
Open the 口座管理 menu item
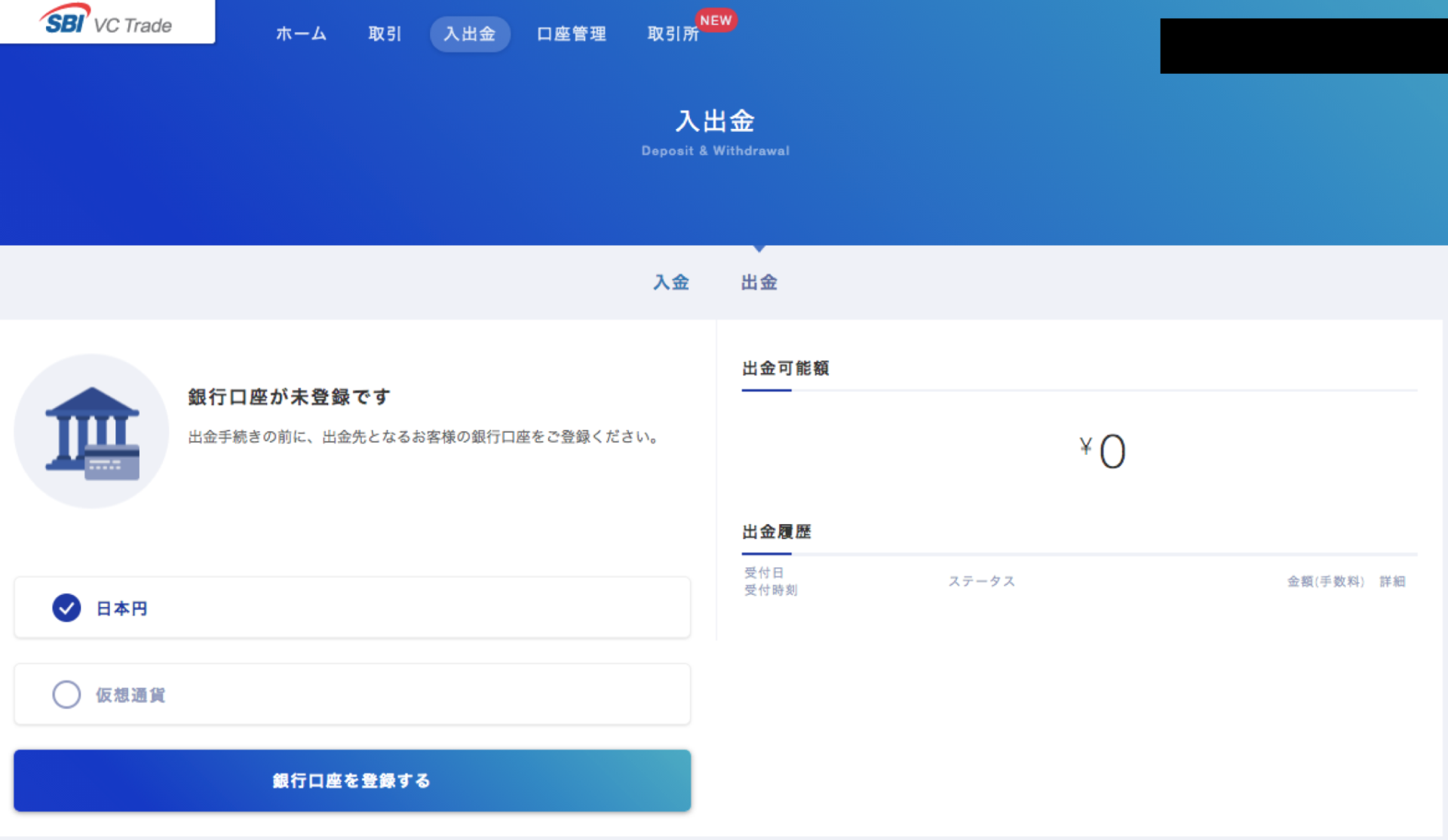pyautogui.click(x=571, y=34)
